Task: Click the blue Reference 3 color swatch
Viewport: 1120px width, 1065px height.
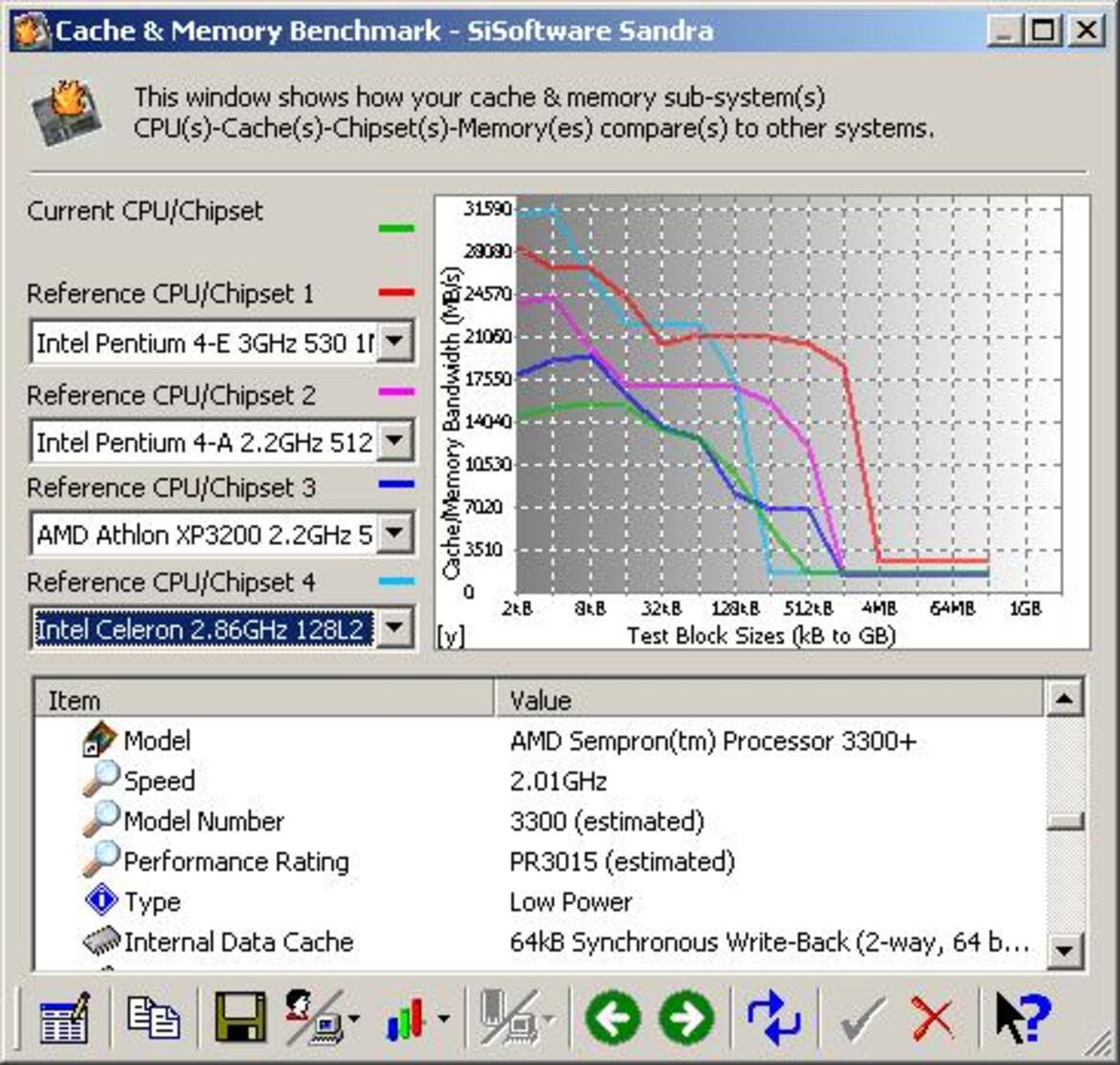Action: pos(396,484)
